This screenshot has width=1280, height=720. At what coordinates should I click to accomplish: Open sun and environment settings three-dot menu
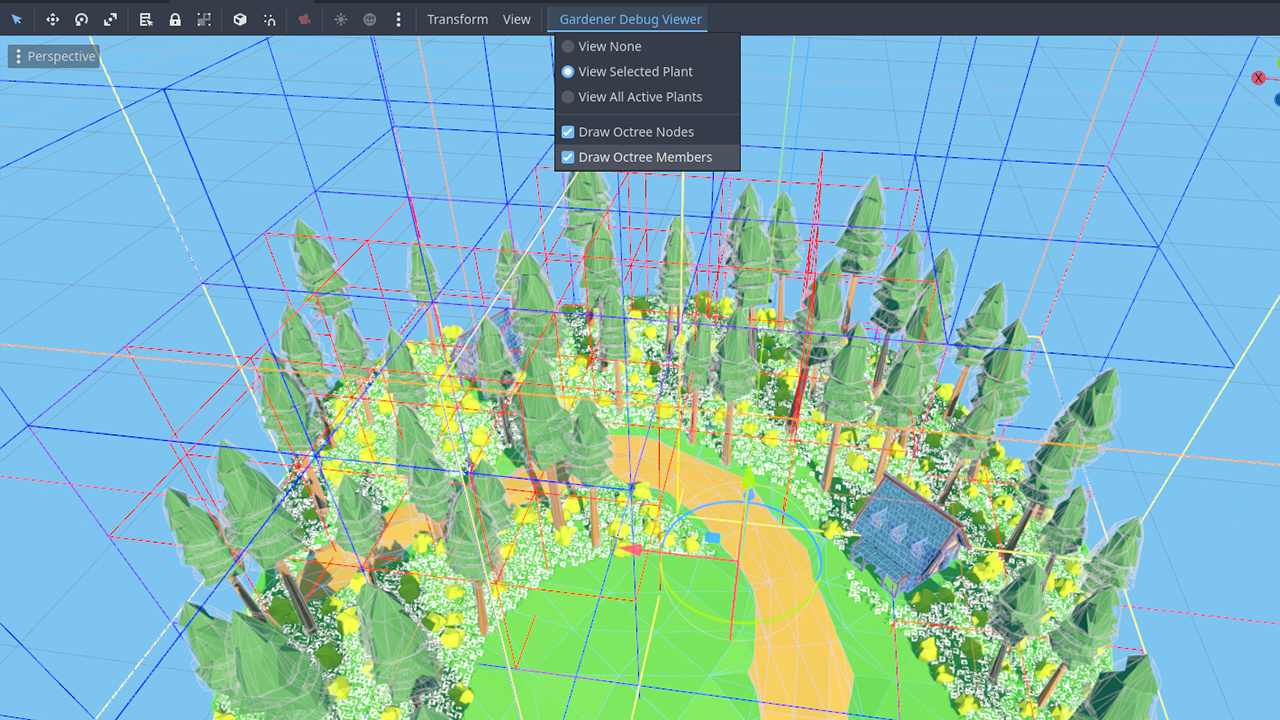click(x=399, y=19)
